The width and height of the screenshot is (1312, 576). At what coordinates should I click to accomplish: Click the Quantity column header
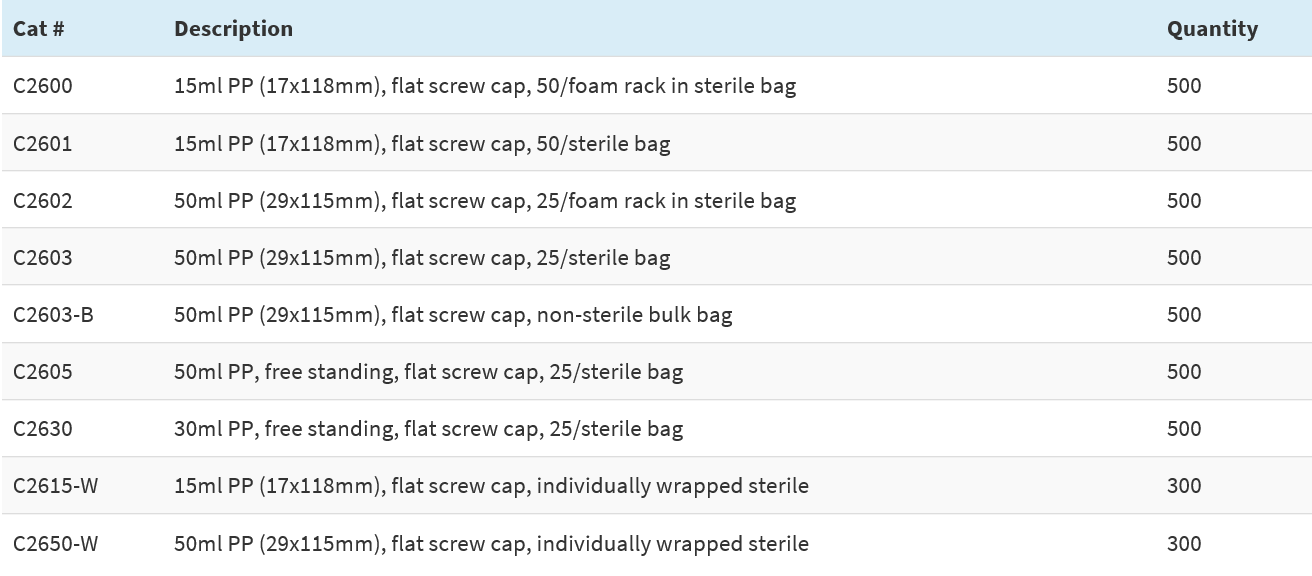[1212, 29]
